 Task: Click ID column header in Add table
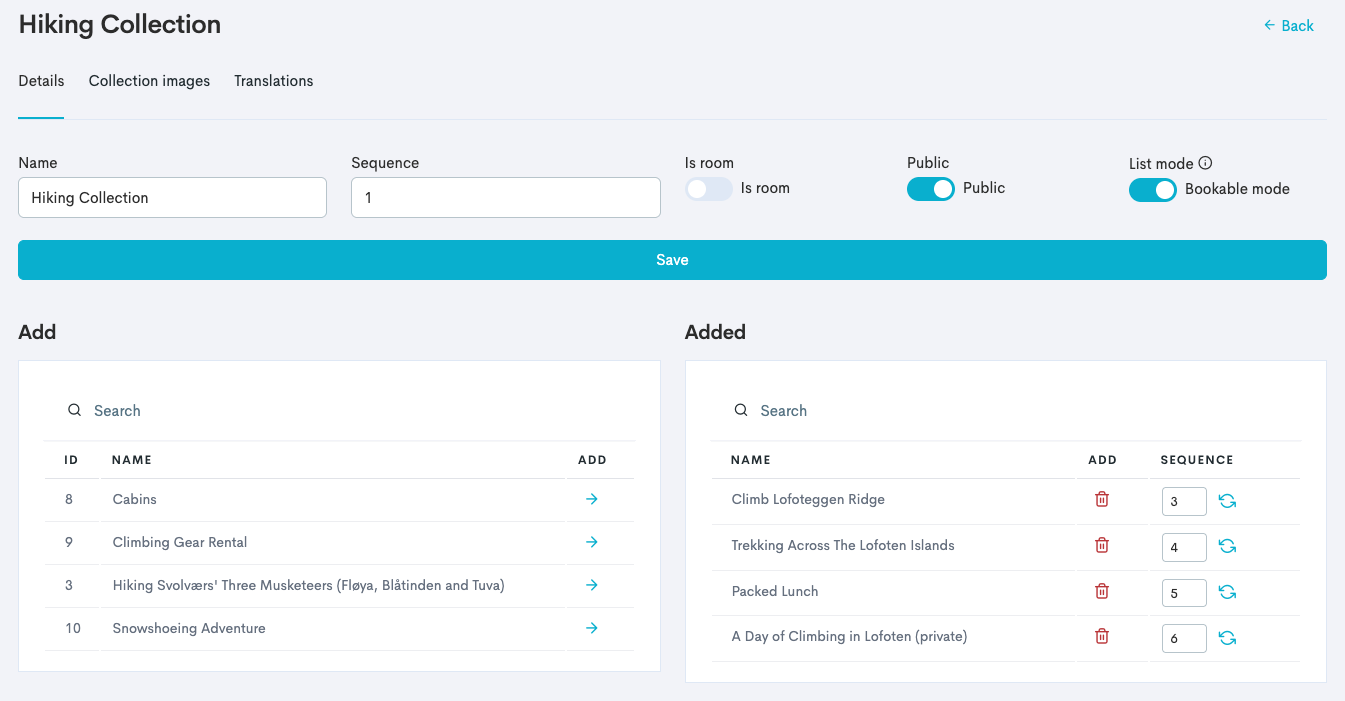coord(71,460)
